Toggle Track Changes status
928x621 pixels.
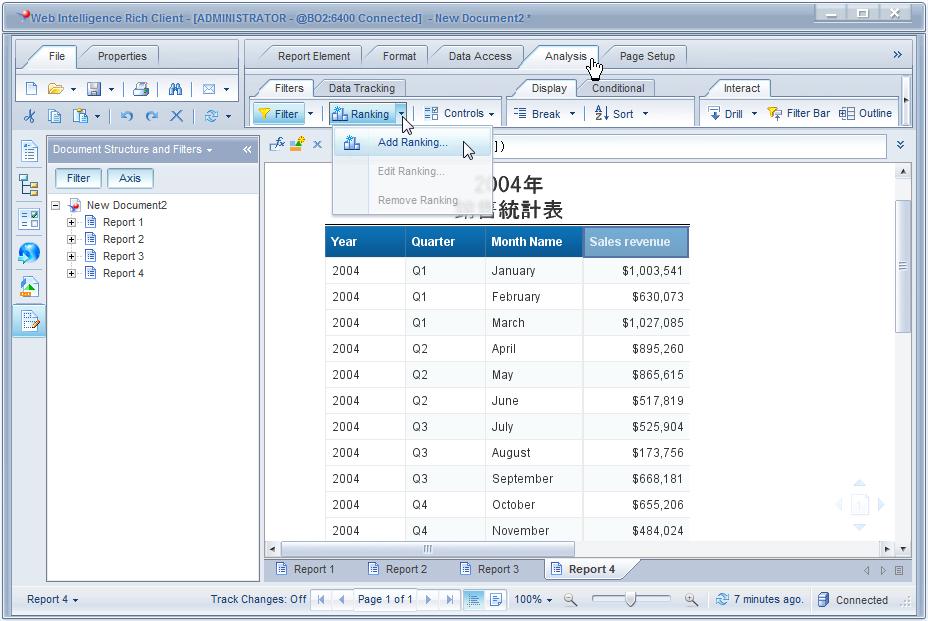tap(258, 599)
